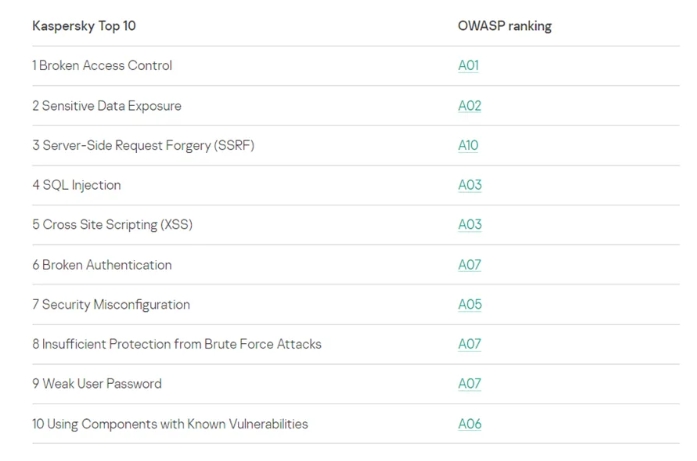
Task: Click the A07 link for Broken Authentication
Action: [x=469, y=265]
